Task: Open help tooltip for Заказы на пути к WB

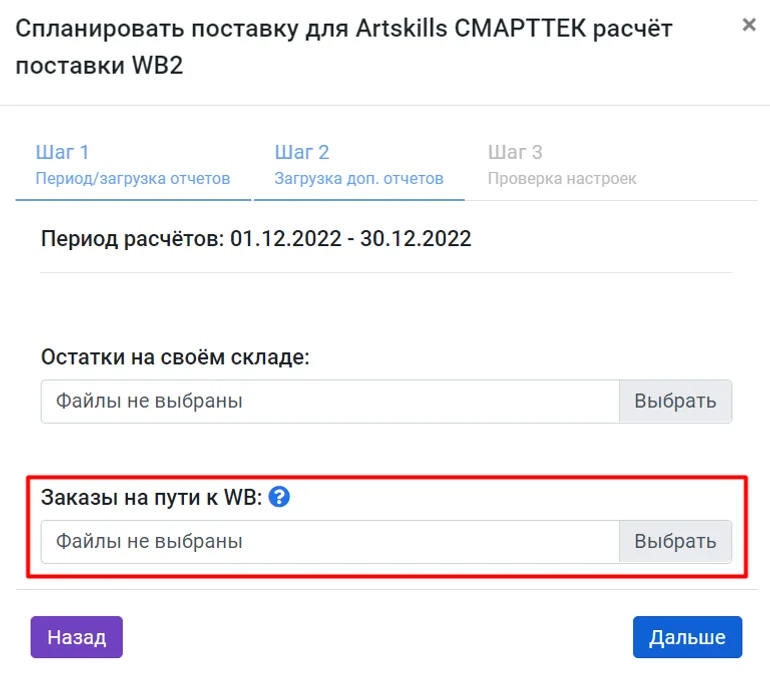Action: 279,496
